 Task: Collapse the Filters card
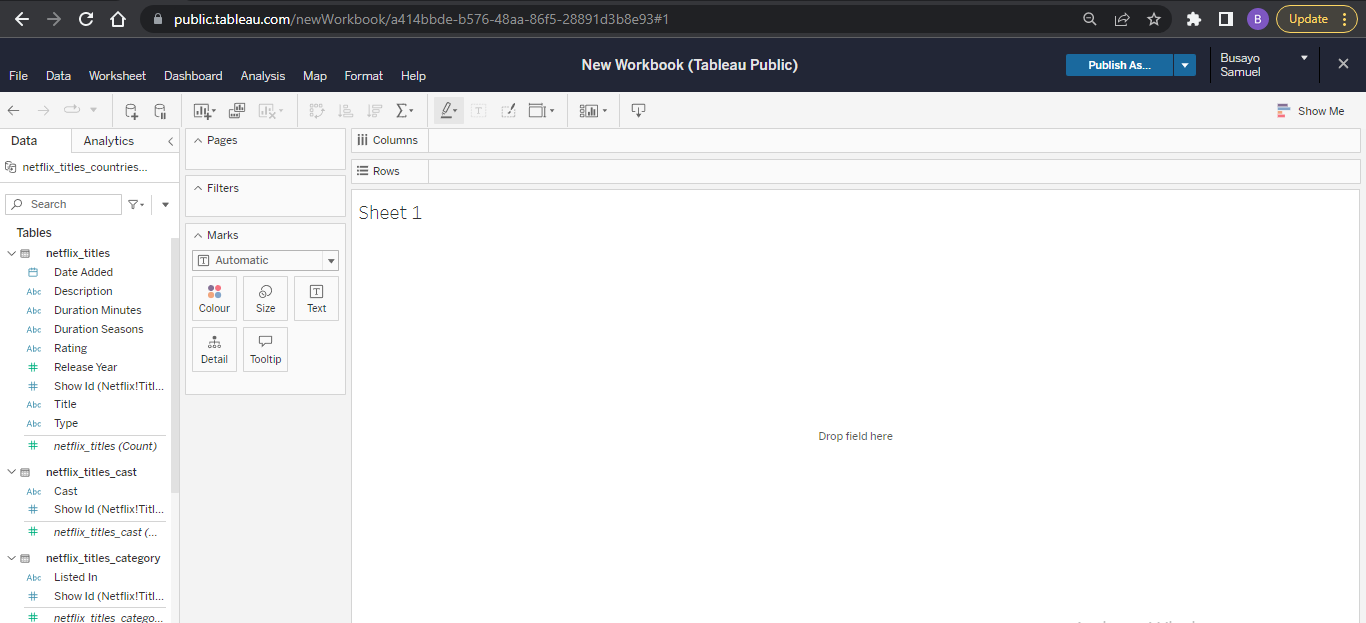click(x=197, y=188)
